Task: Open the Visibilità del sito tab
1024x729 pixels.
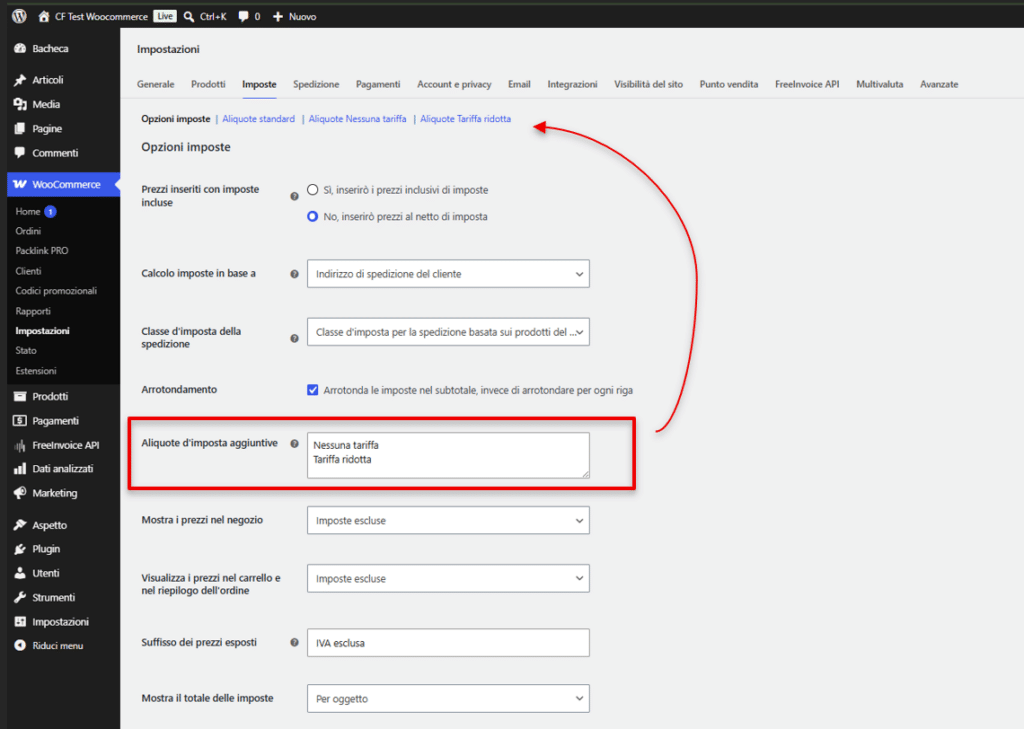Action: point(648,84)
